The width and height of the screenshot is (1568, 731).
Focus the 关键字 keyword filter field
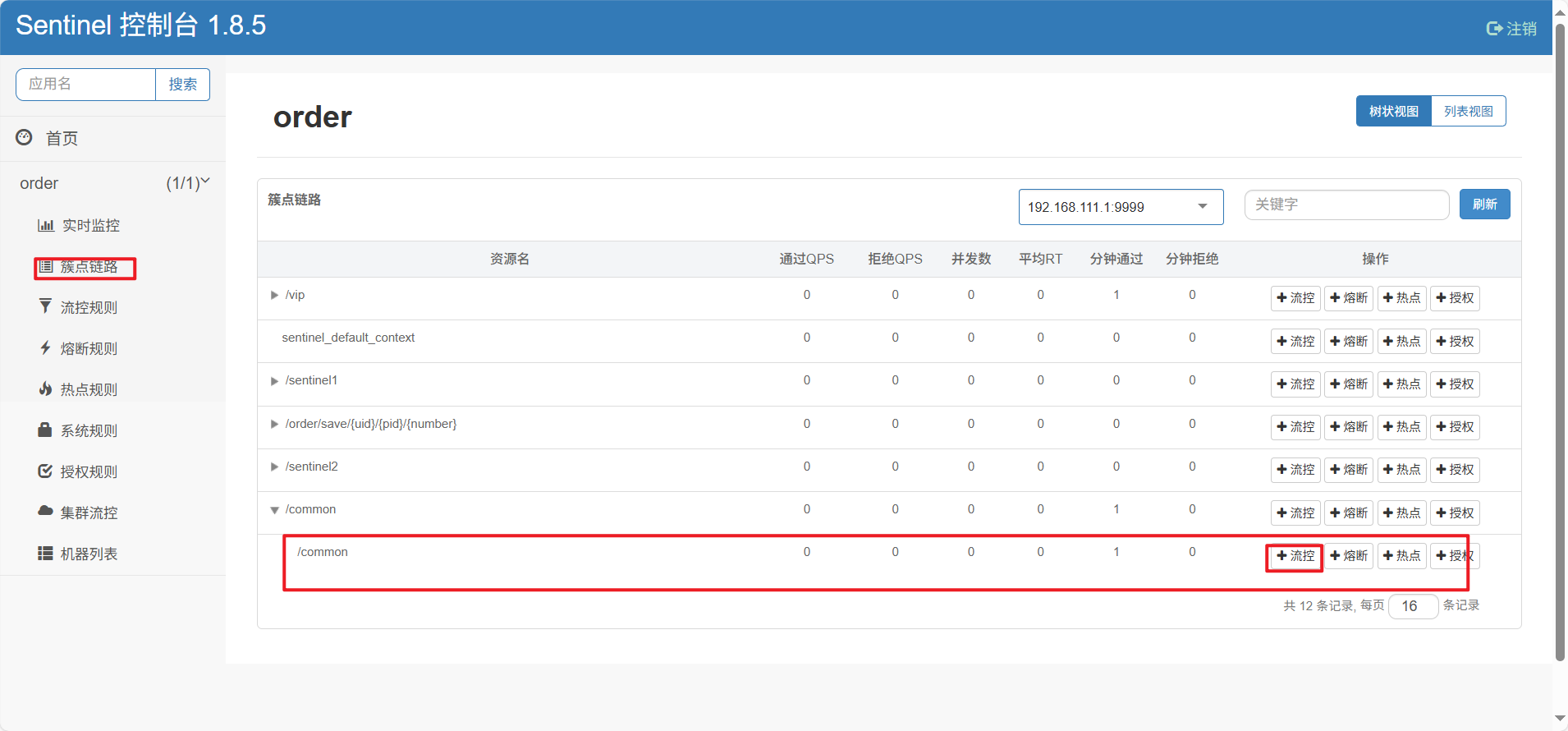pyautogui.click(x=1346, y=205)
